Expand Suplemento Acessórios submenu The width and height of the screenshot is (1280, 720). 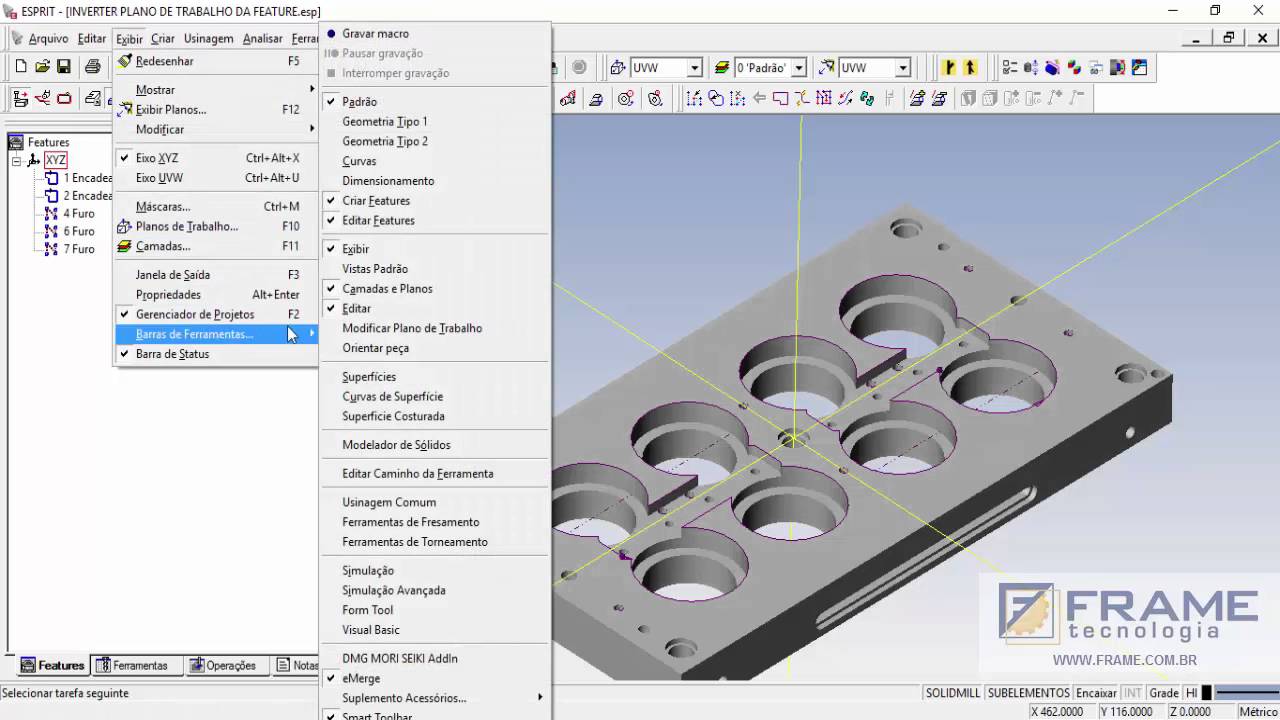436,698
